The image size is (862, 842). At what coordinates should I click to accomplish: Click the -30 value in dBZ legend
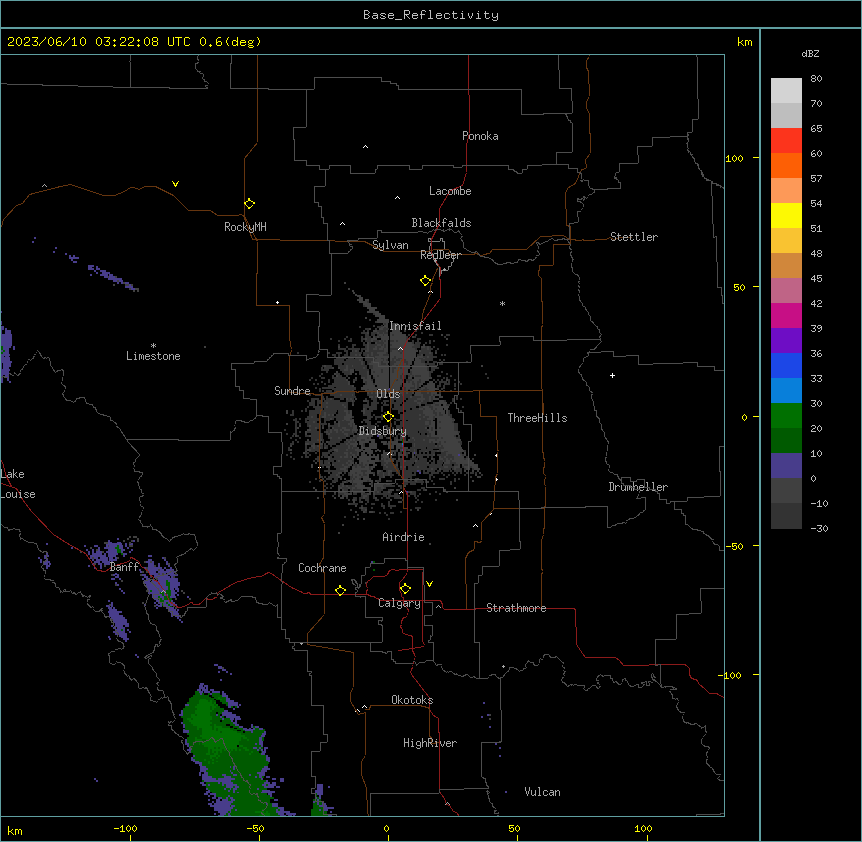pos(819,528)
